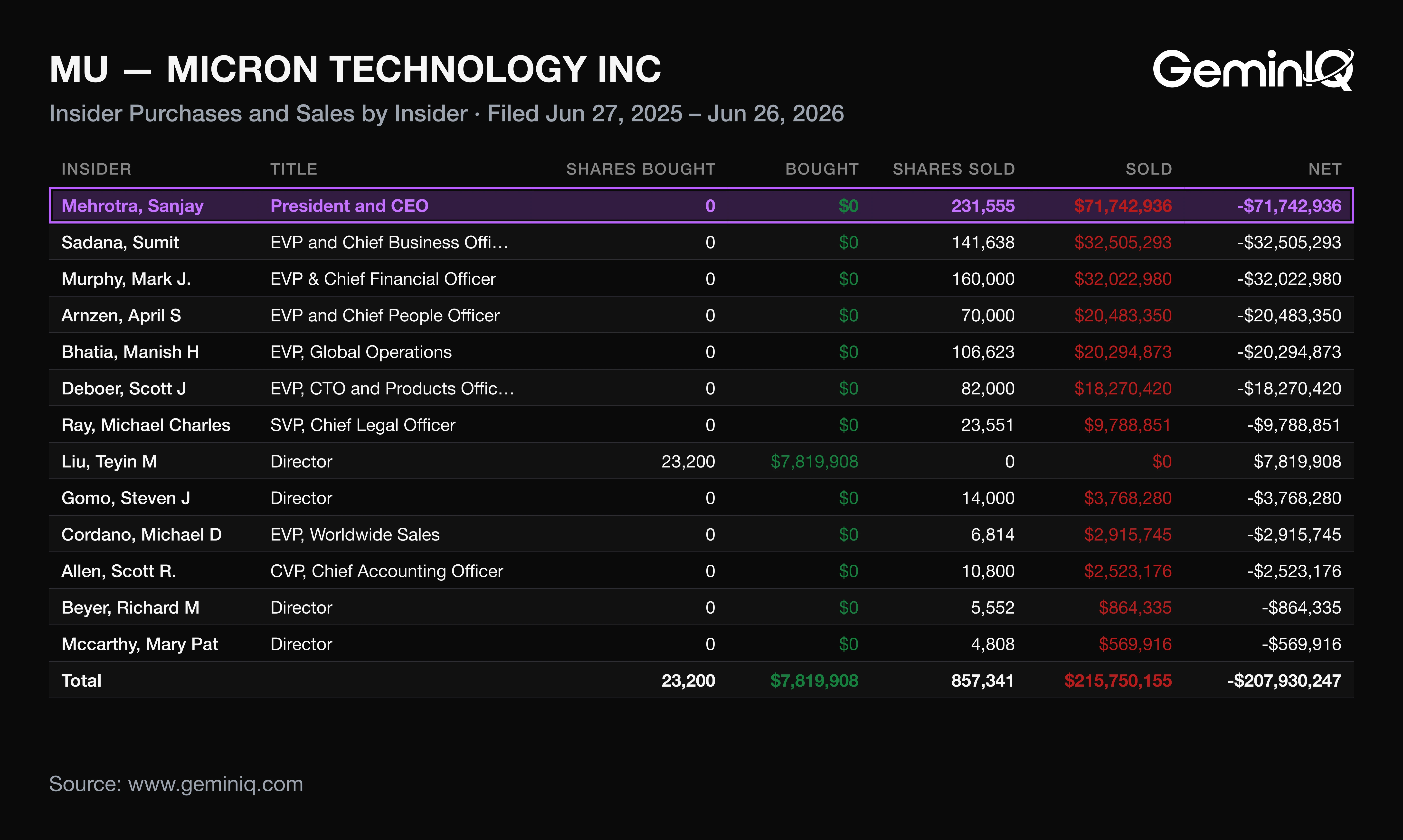This screenshot has width=1403, height=840.
Task: Select the Mehrotra, Sanjay insider name
Action: tap(133, 206)
